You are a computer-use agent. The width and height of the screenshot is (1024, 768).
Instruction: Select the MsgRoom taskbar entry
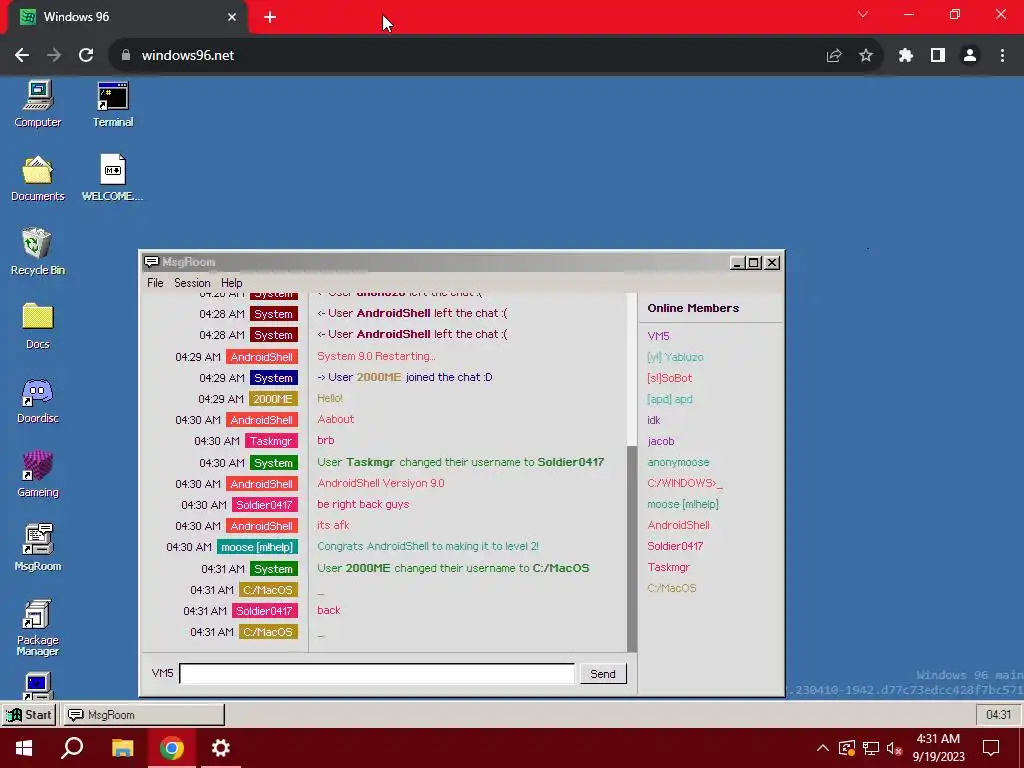pyautogui.click(x=144, y=714)
